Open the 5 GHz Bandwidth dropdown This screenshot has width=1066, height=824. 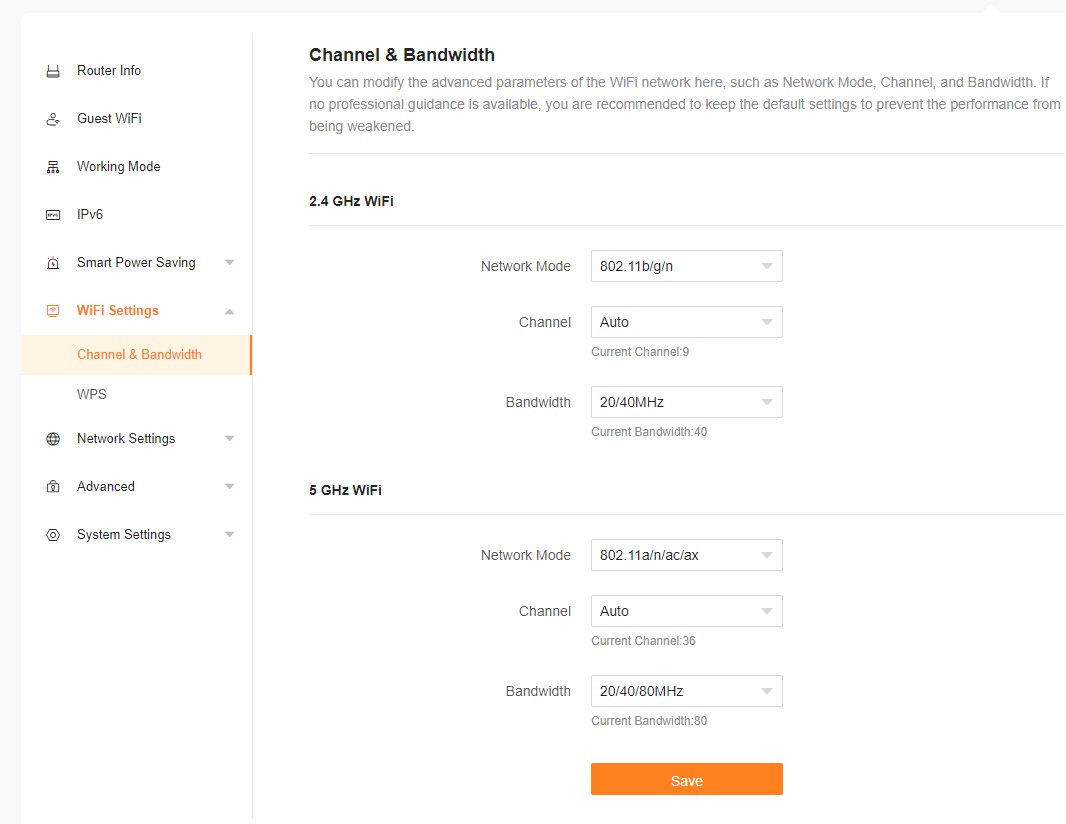point(686,691)
